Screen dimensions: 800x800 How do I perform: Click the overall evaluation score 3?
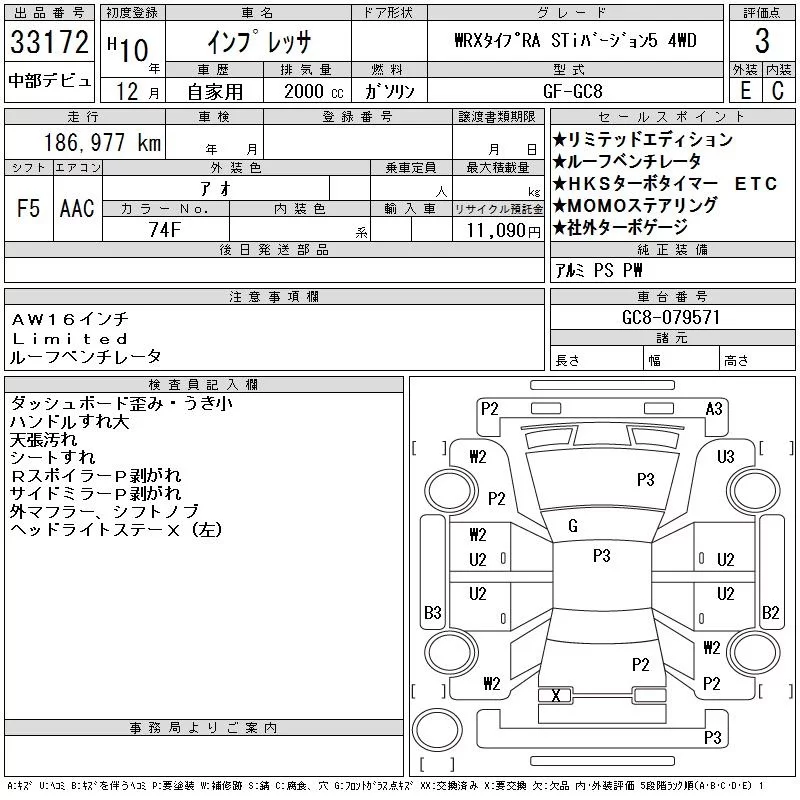click(762, 41)
